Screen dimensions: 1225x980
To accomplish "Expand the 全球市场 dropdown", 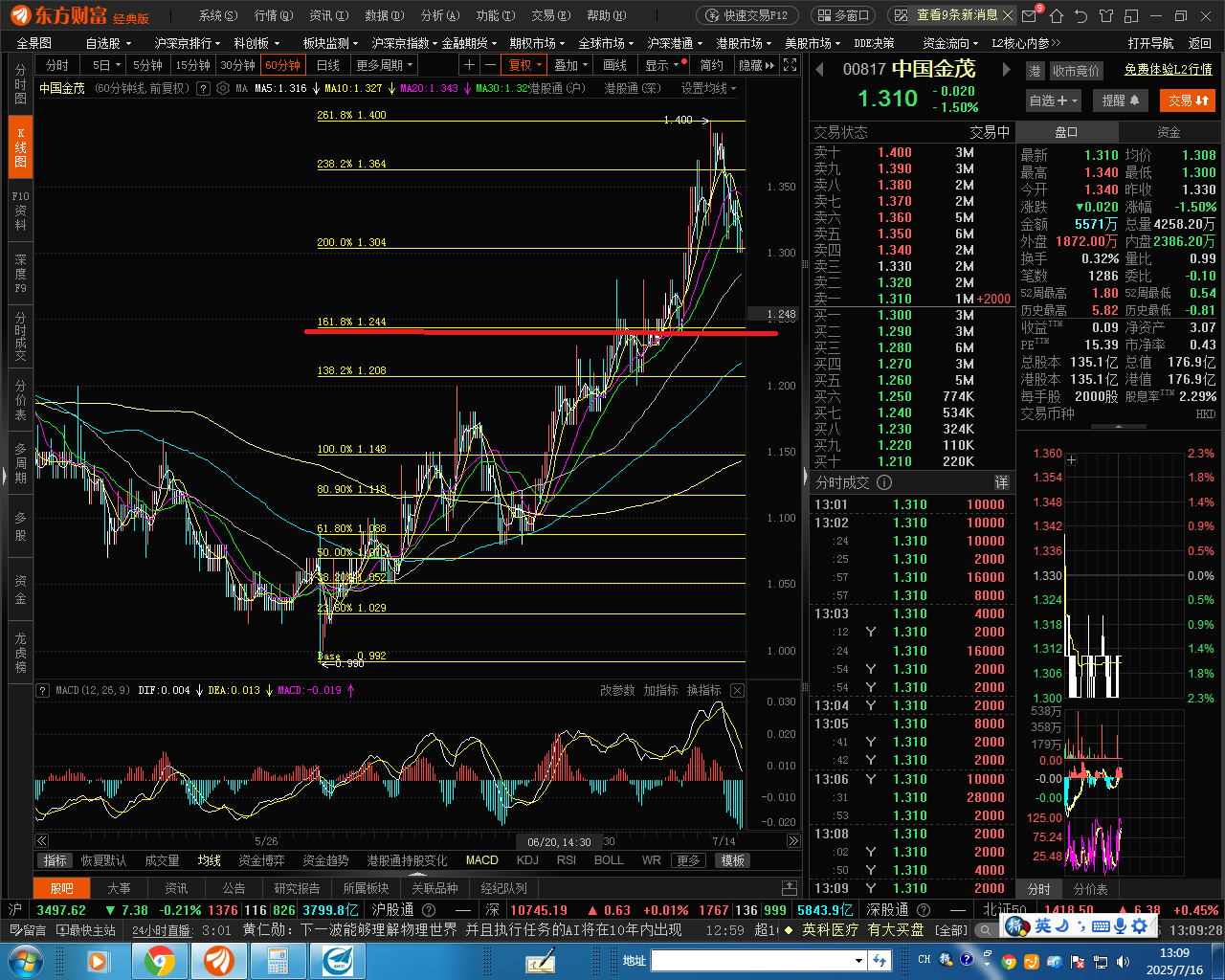I will point(607,43).
